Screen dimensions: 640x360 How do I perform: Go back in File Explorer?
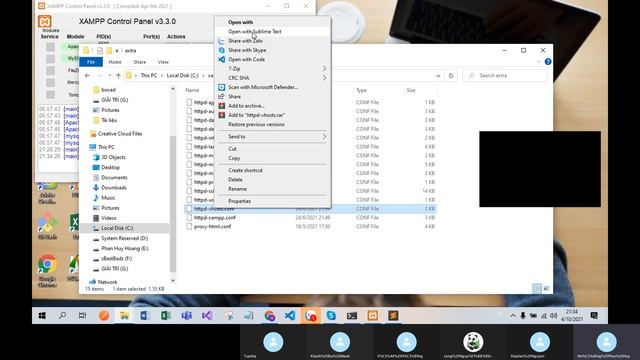coord(87,76)
